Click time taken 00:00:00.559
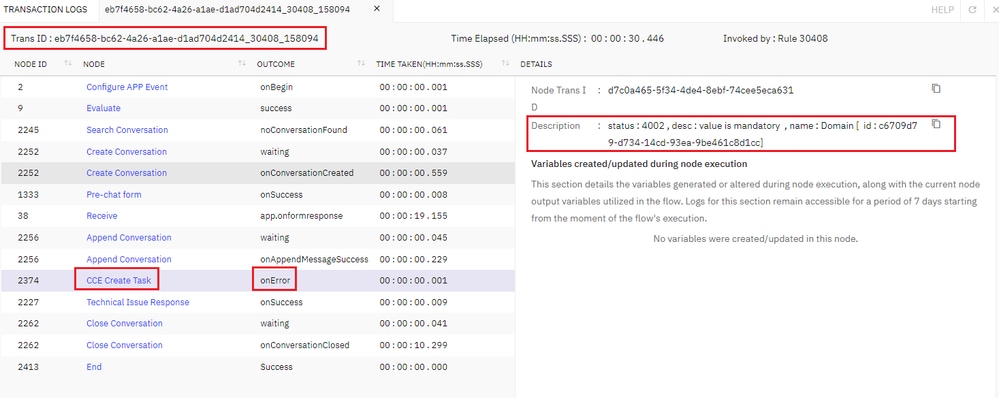This screenshot has height=398, width=999. (413, 173)
